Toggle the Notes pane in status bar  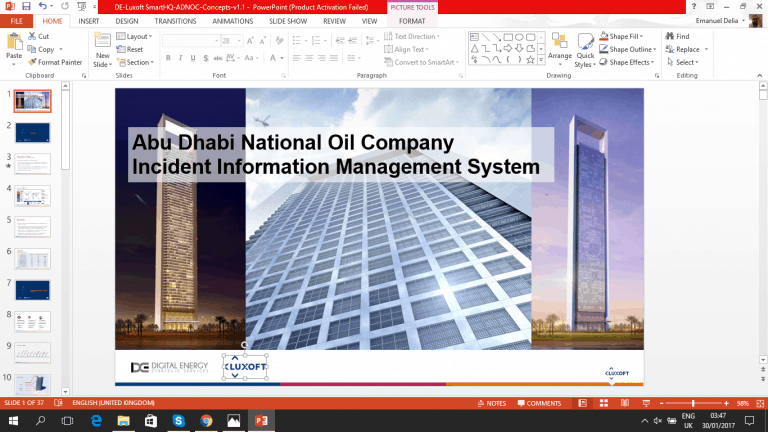pos(492,403)
